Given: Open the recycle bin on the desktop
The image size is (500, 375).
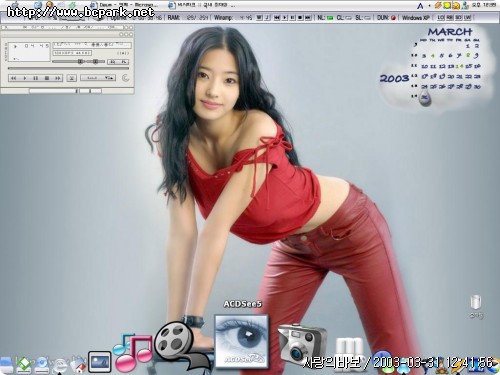Looking at the screenshot, I should (x=476, y=302).
